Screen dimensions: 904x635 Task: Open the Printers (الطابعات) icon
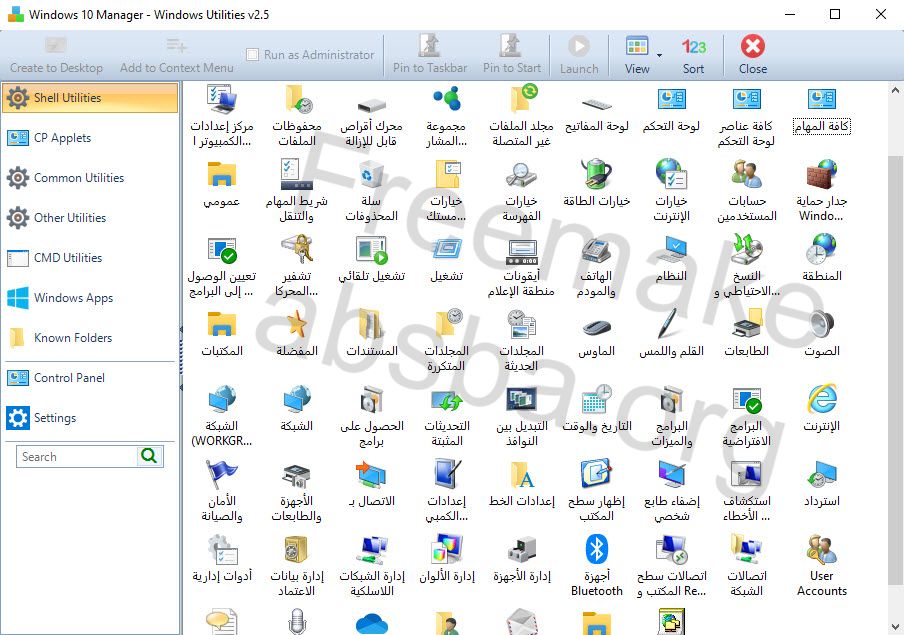tap(747, 324)
